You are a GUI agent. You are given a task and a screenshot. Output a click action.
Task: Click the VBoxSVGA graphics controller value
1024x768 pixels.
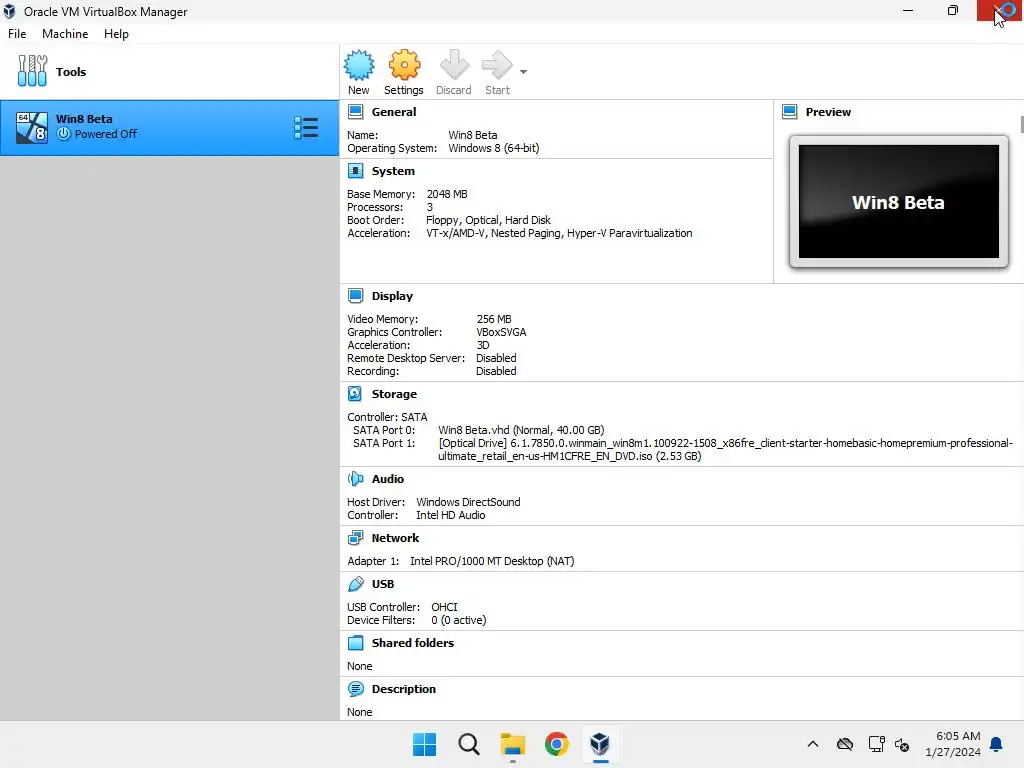click(501, 332)
